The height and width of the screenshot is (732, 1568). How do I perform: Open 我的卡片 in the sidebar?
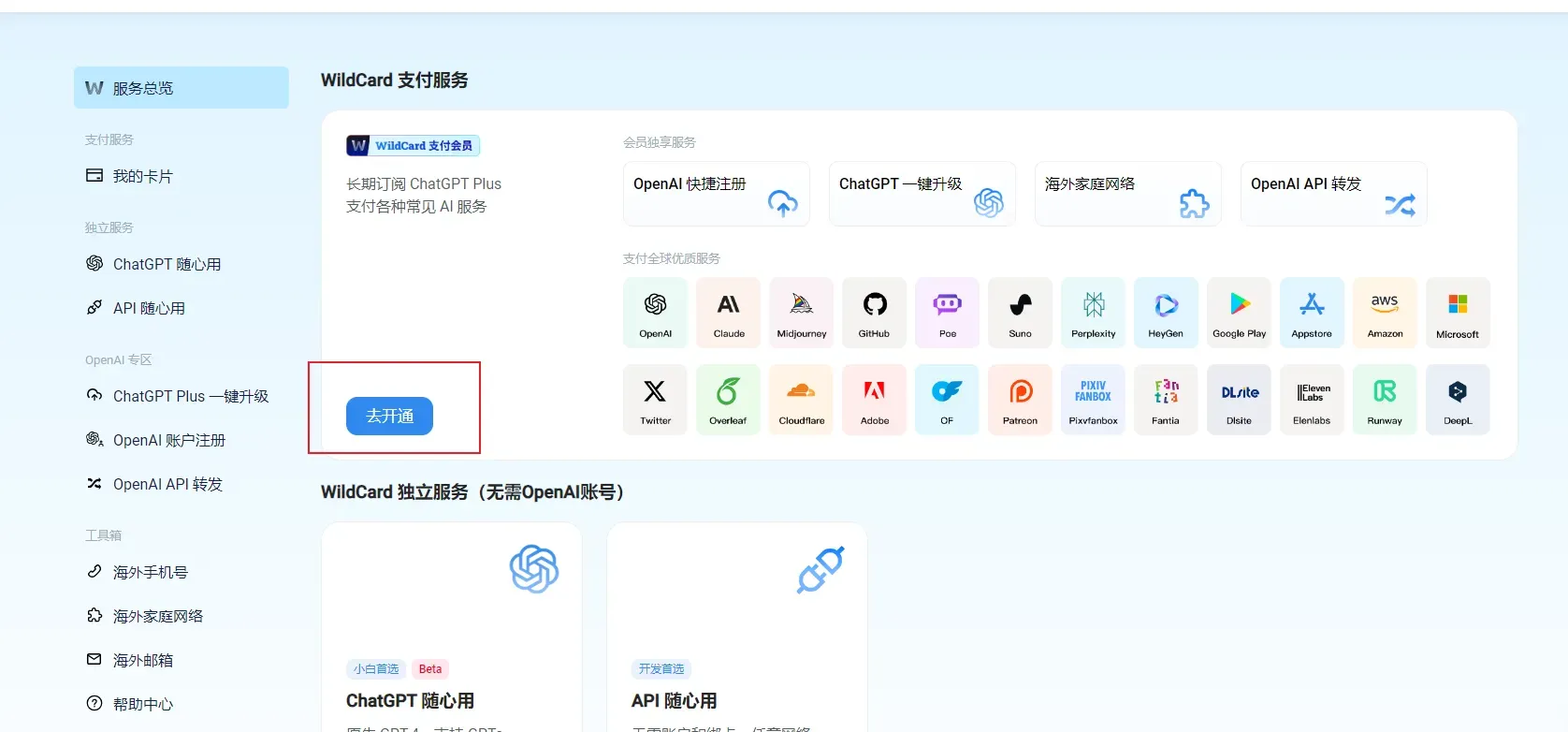tap(181, 176)
